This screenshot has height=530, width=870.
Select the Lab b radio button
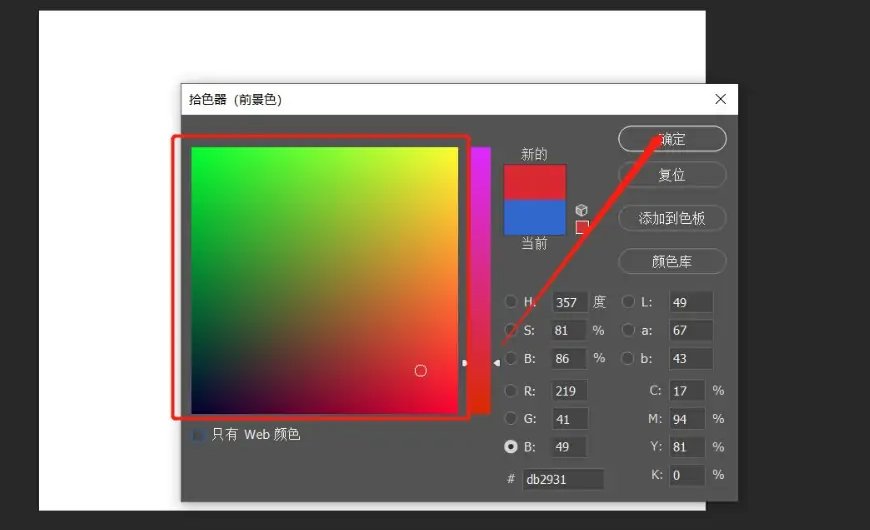pyautogui.click(x=628, y=358)
